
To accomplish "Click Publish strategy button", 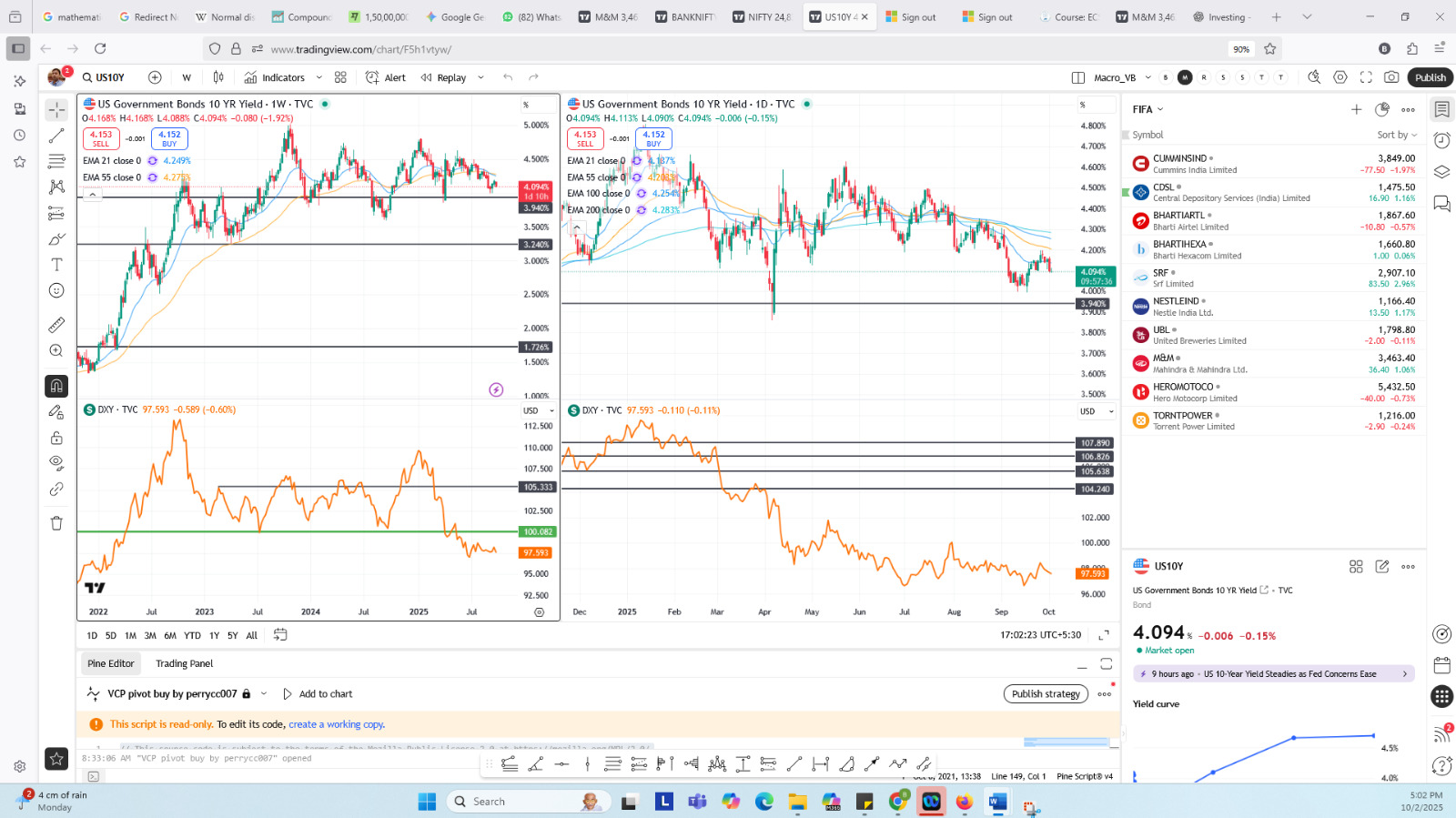I will pyautogui.click(x=1046, y=693).
